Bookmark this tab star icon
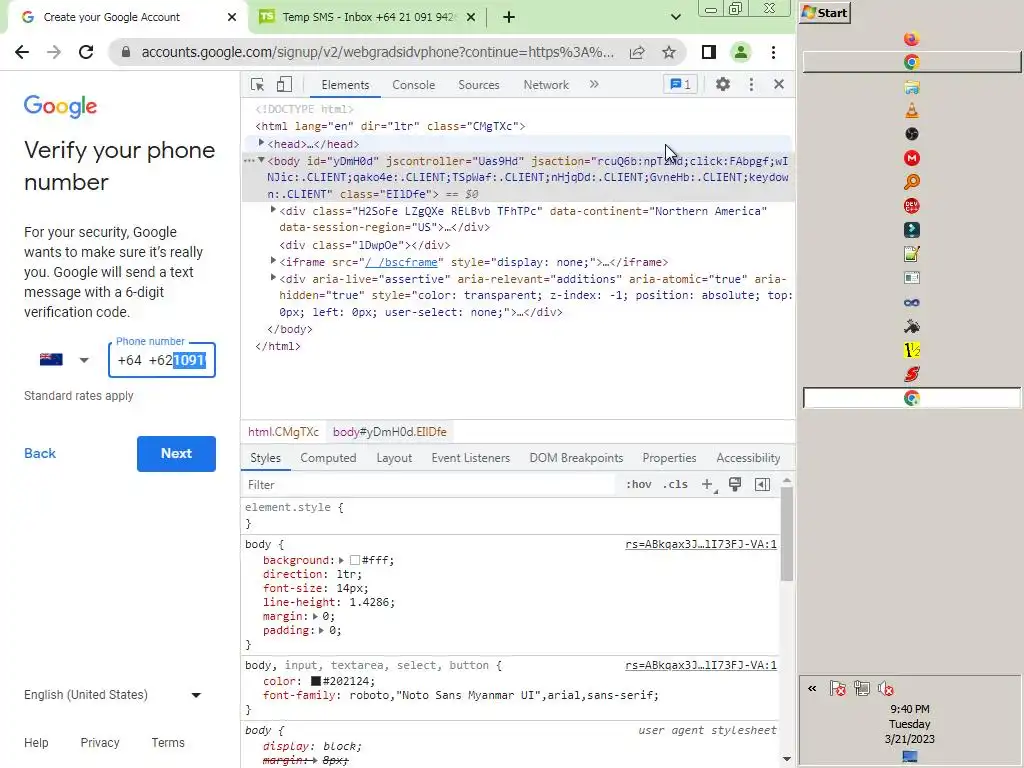1024x768 pixels. 669,52
